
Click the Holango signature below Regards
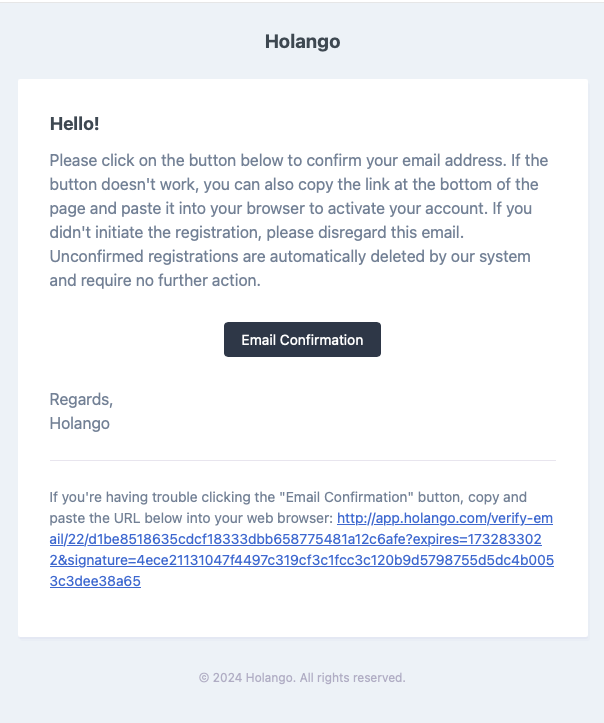tap(80, 423)
